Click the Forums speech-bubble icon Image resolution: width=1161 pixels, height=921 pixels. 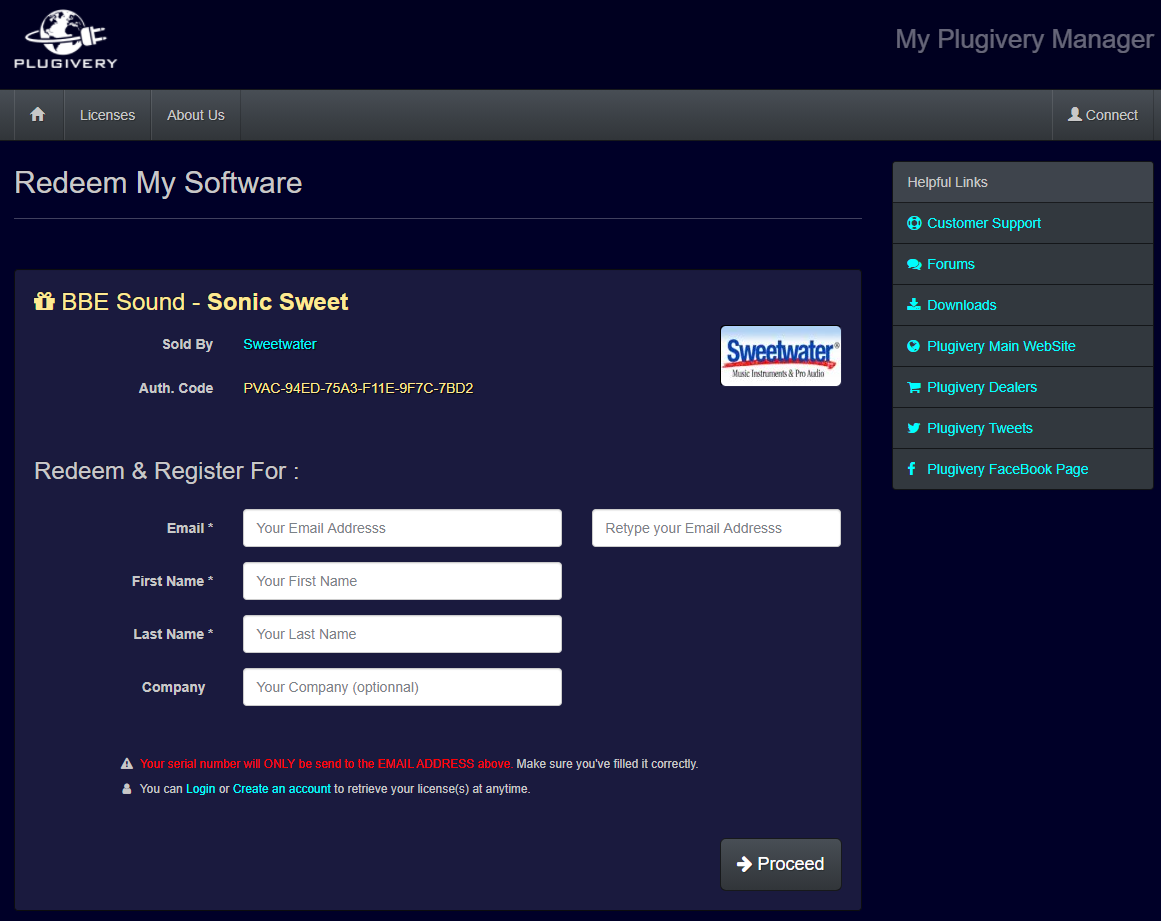point(914,264)
